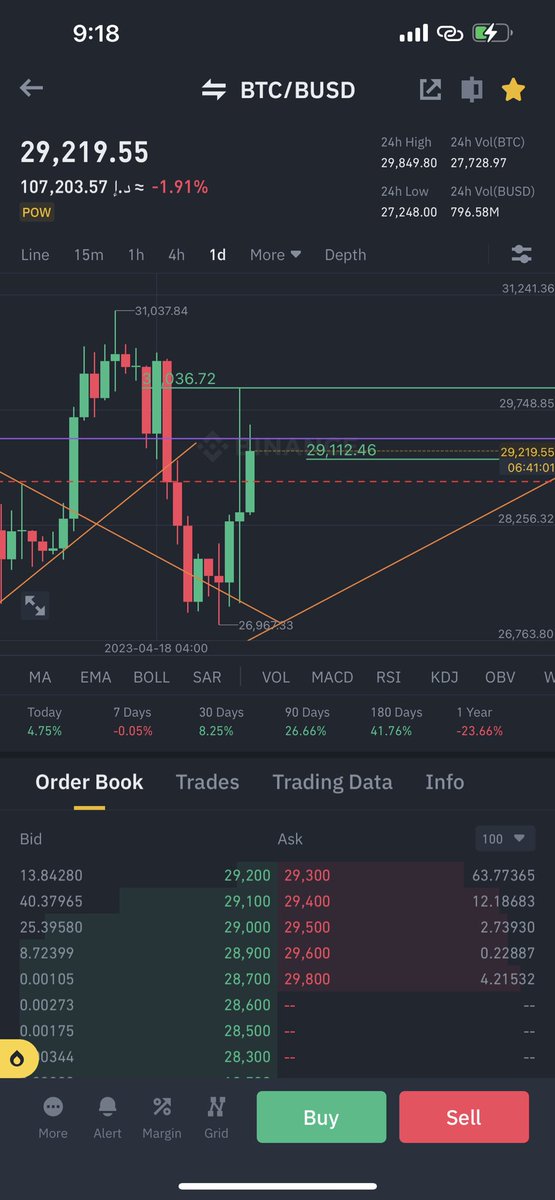Screen dimensions: 555x1200
Task: Select bid price 29,200
Action: [247, 875]
